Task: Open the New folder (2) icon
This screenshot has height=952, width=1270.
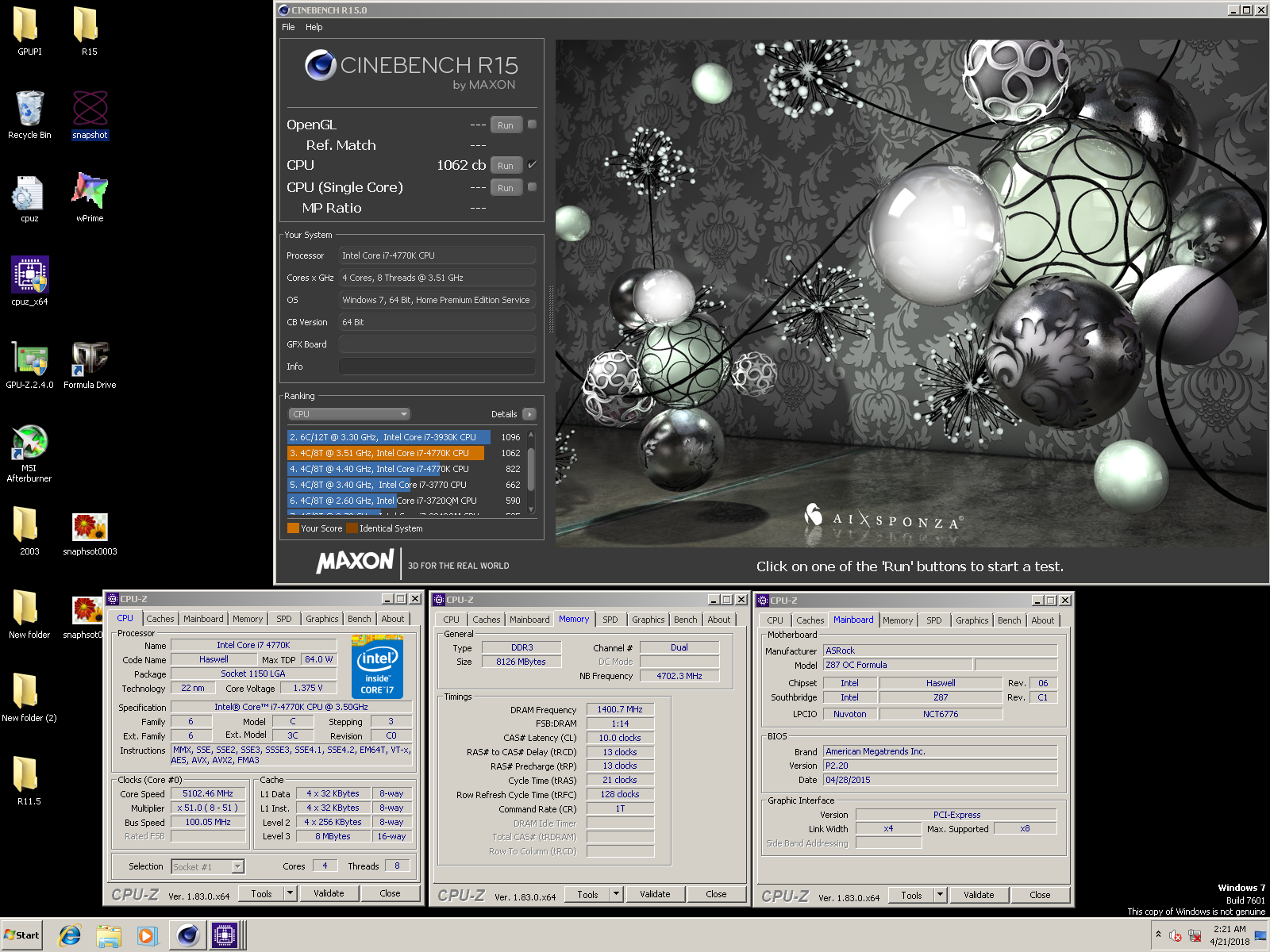Action: click(x=29, y=697)
